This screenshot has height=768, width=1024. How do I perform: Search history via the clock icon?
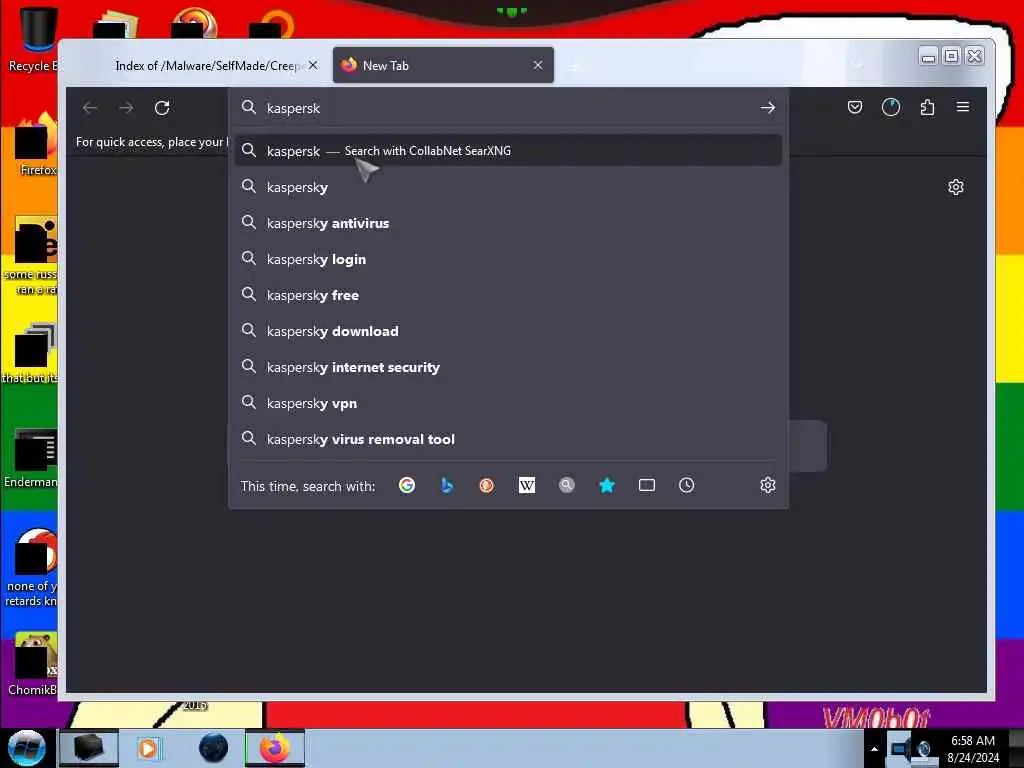[686, 485]
